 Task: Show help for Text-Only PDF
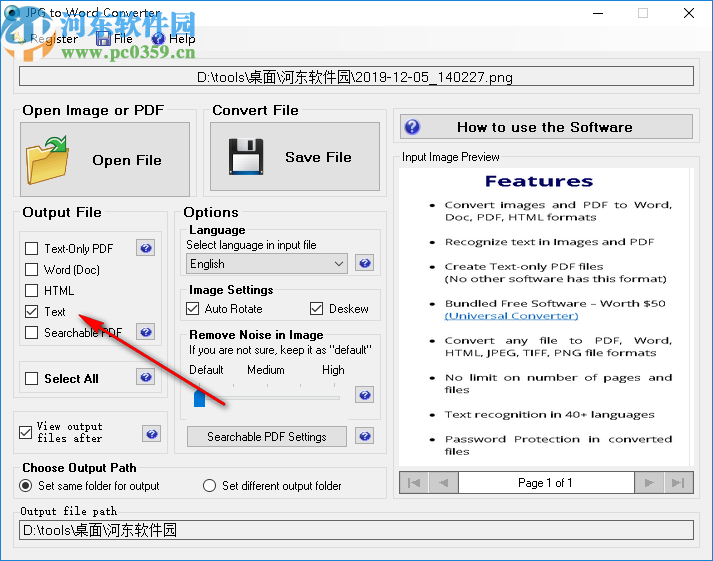coord(146,248)
